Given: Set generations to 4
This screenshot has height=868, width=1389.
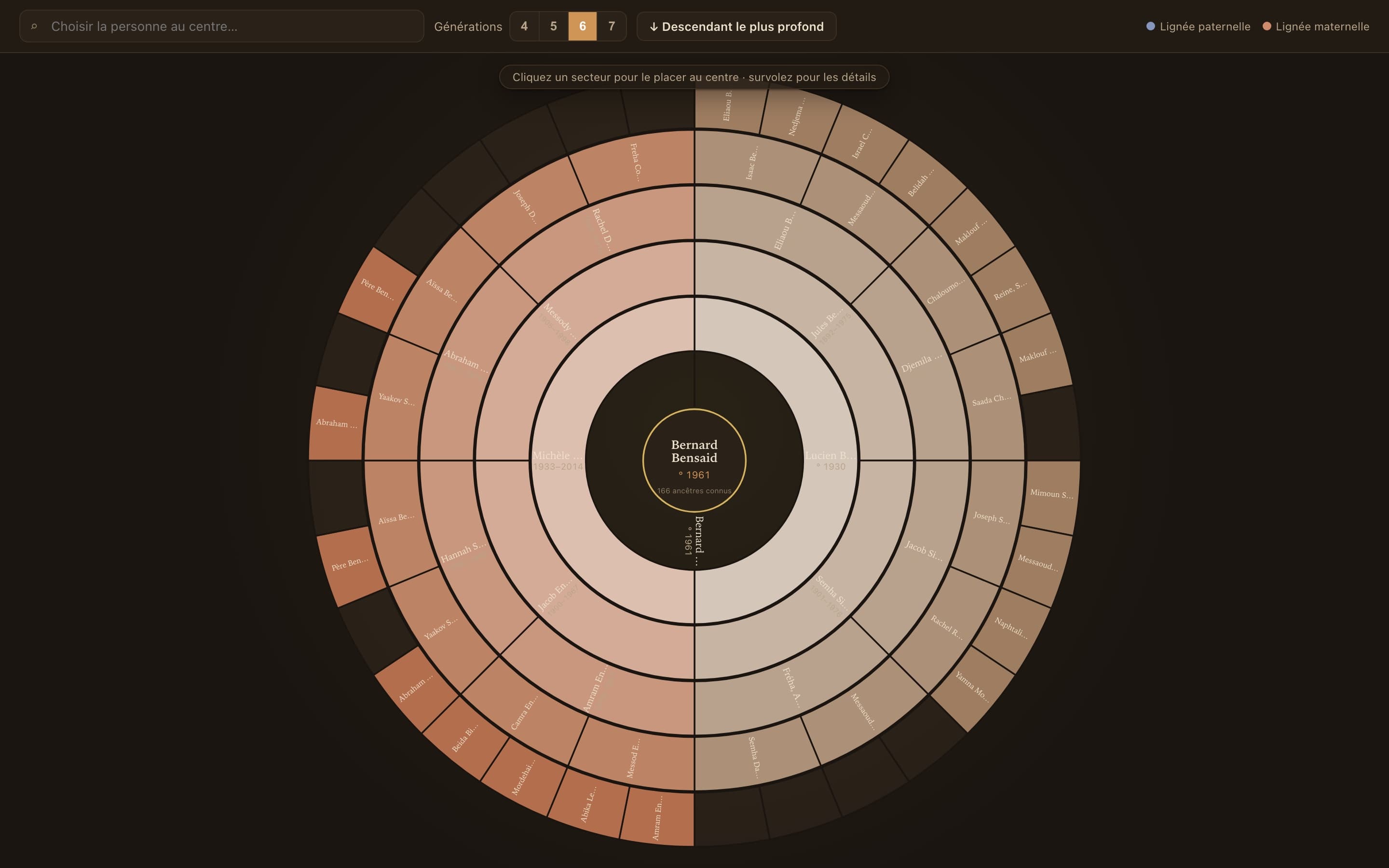Looking at the screenshot, I should point(524,27).
